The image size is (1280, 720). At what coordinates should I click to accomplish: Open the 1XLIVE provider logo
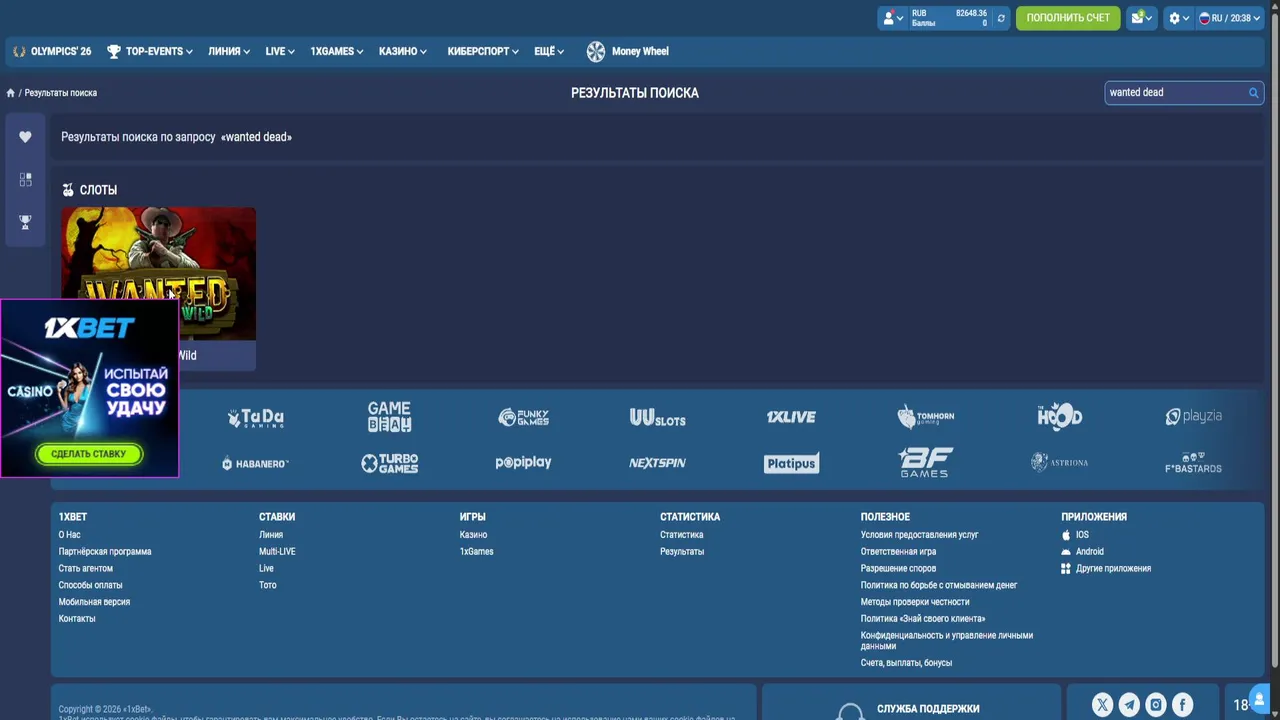[791, 417]
